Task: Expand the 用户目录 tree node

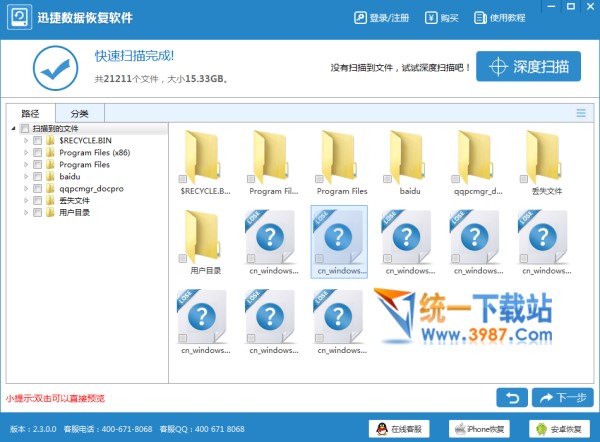Action: (x=26, y=212)
